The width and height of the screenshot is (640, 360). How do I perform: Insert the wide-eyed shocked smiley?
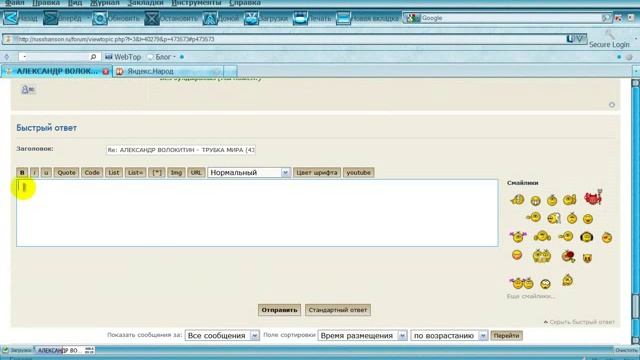(545, 283)
